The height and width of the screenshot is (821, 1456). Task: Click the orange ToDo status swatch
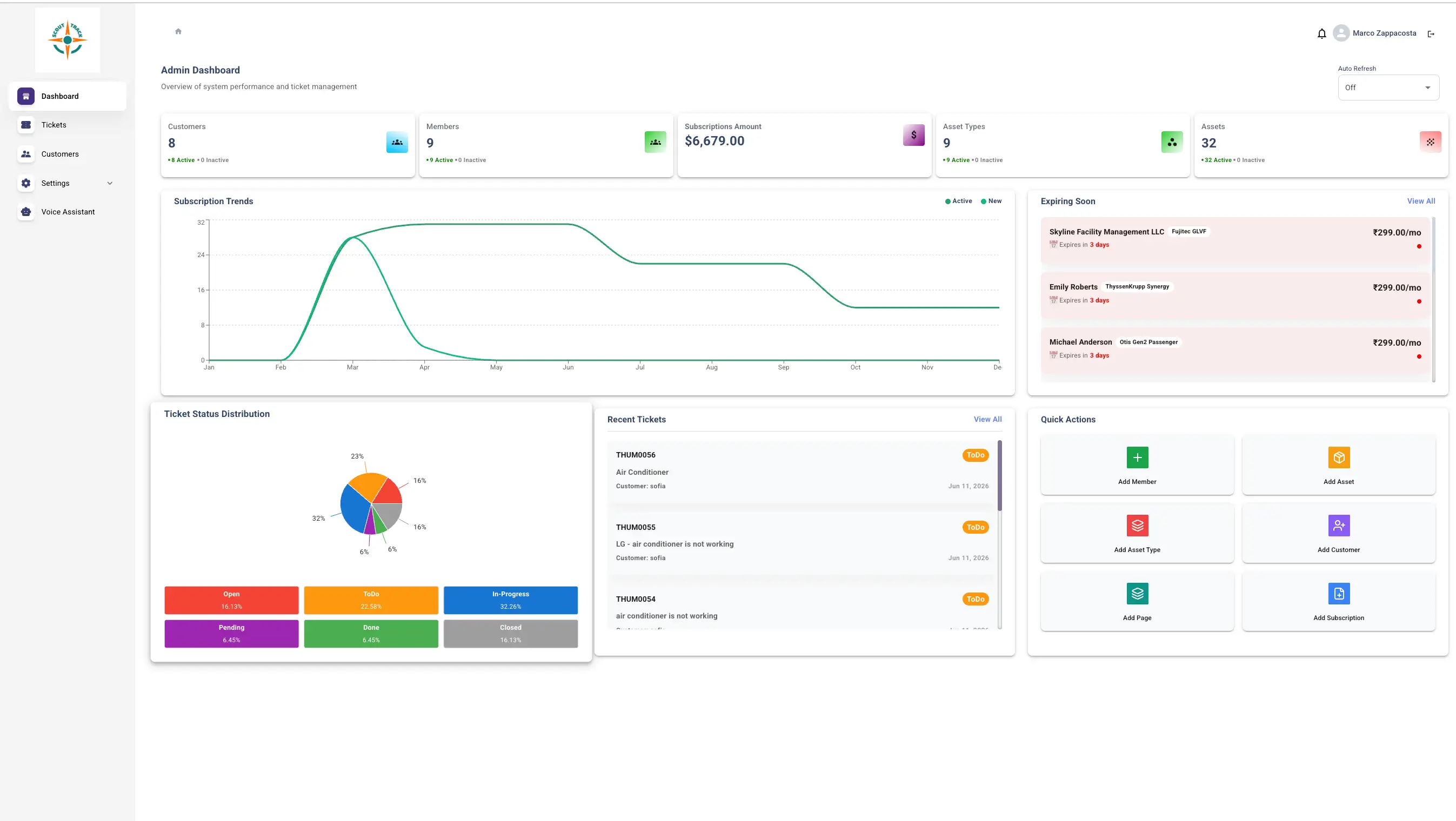371,600
